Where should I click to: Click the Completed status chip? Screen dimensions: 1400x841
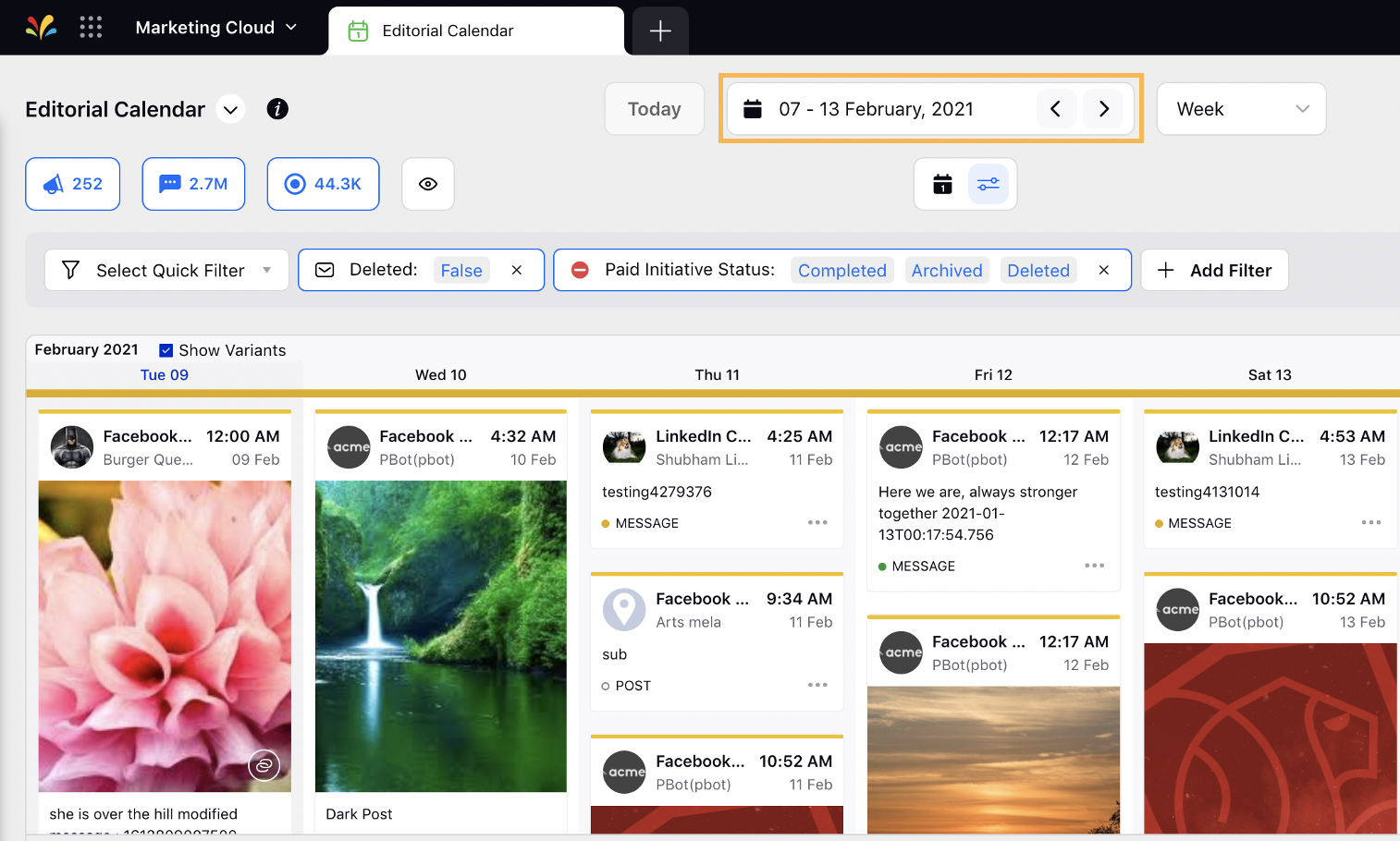842,270
